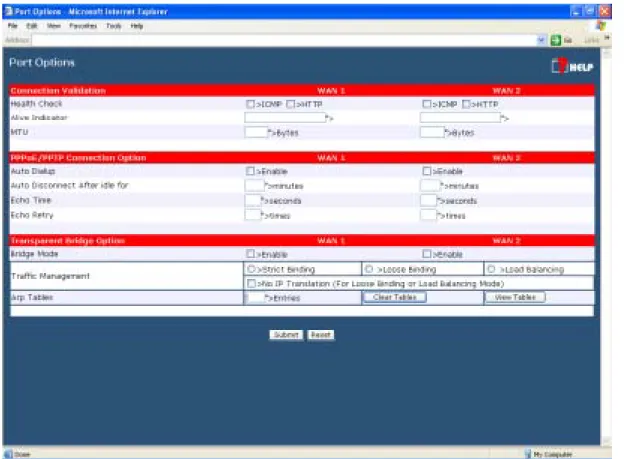The width and height of the screenshot is (624, 459).
Task: Select the Load Balancing radio option
Action: point(491,269)
